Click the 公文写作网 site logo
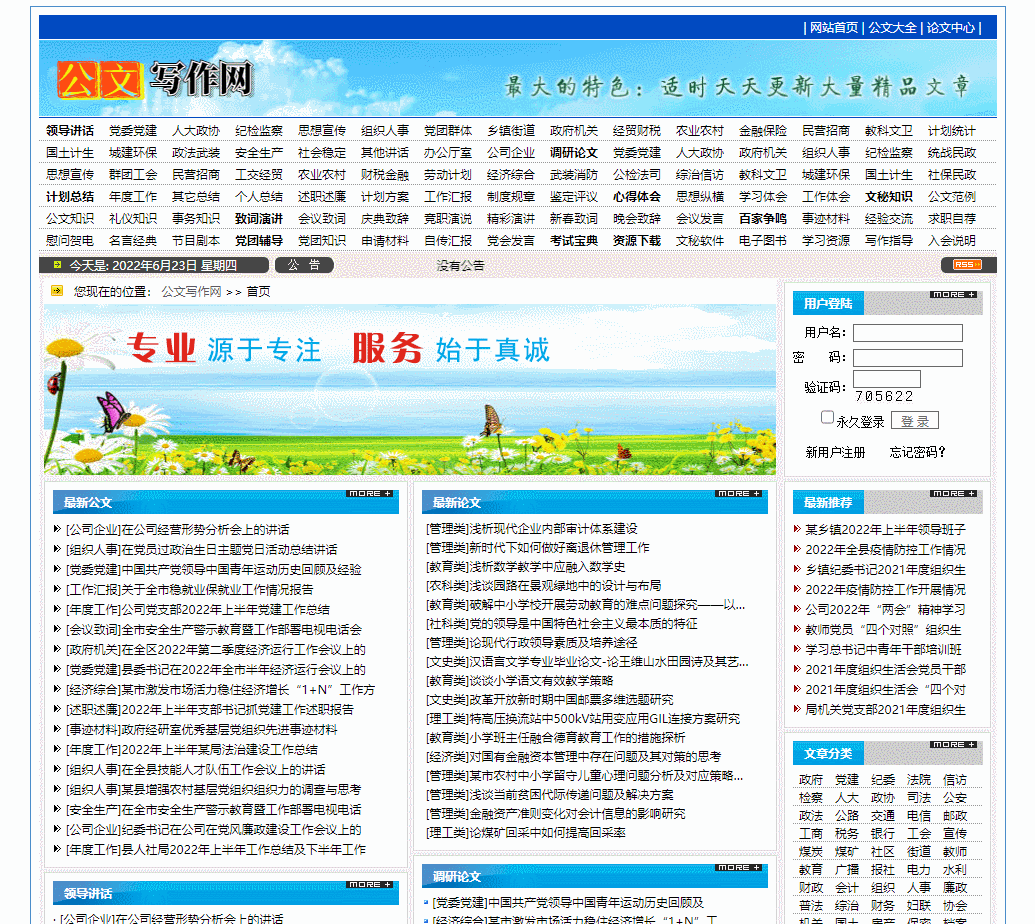This screenshot has height=924, width=1035. coord(156,79)
